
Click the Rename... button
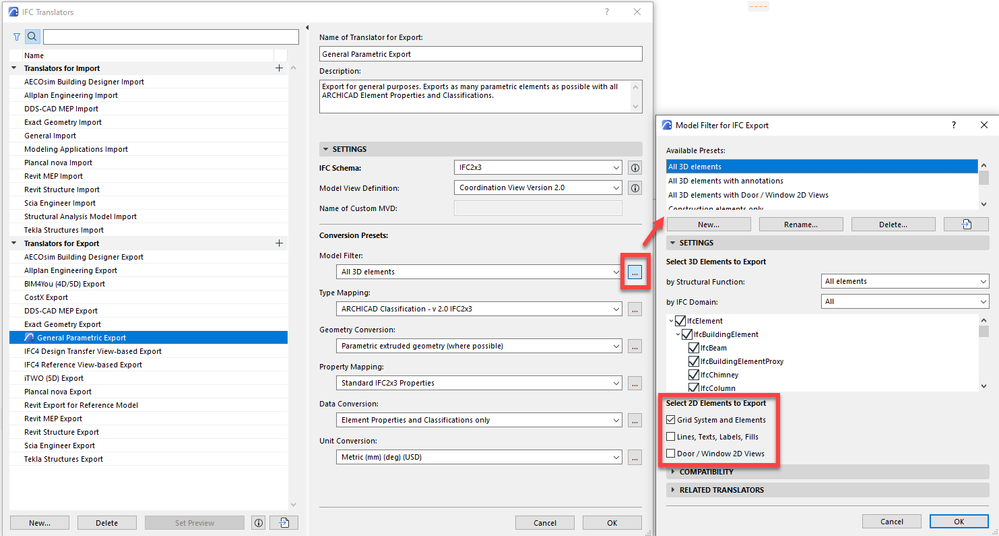click(x=801, y=224)
